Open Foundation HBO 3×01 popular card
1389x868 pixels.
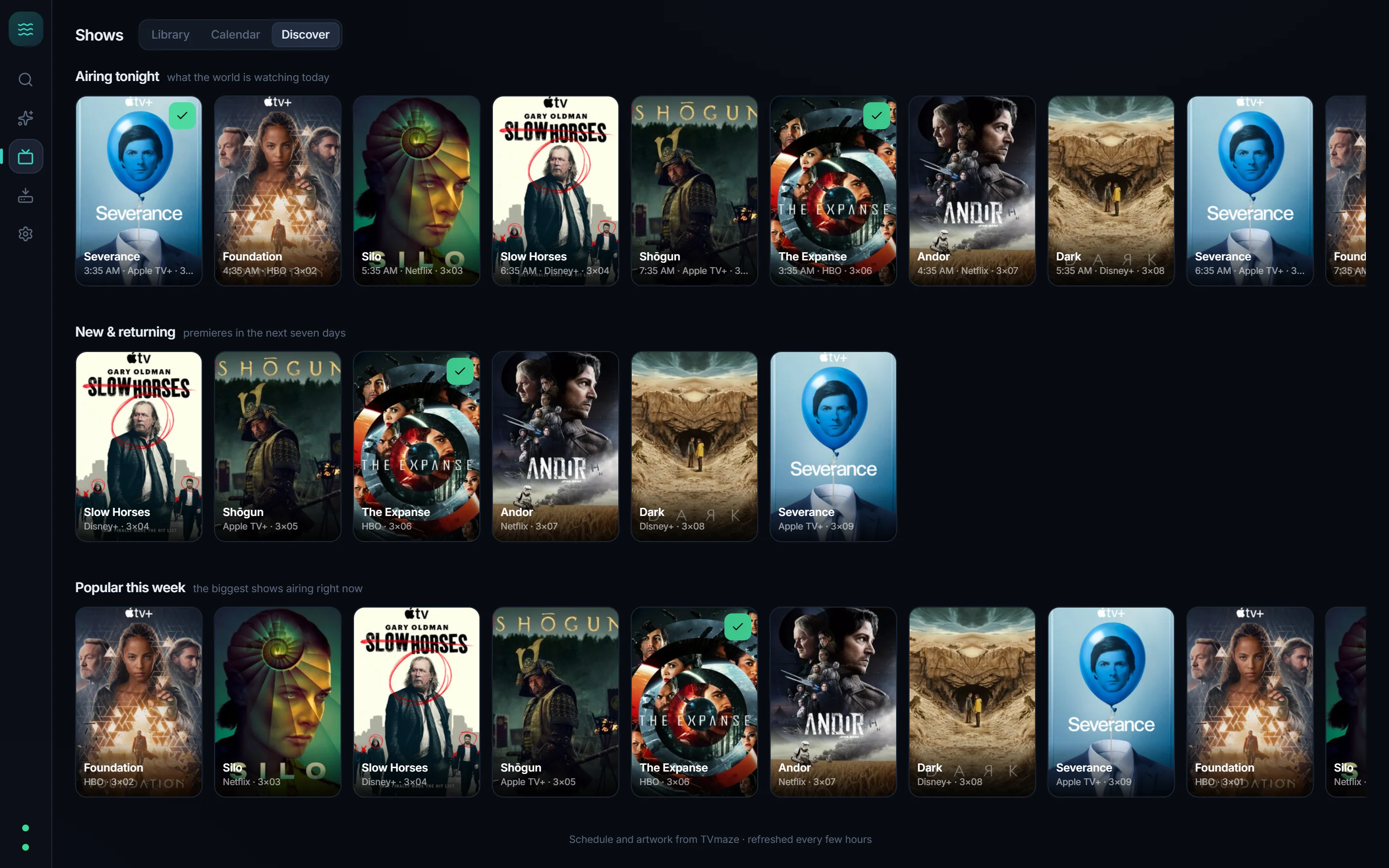(1250, 702)
